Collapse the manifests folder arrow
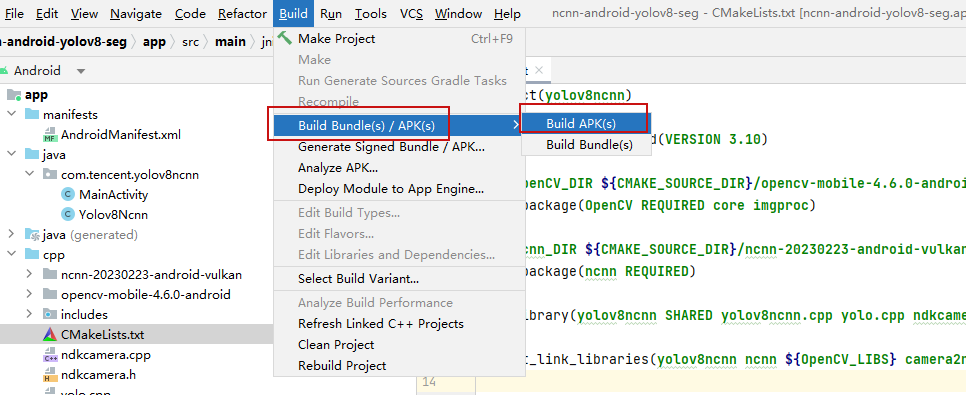 pos(11,115)
